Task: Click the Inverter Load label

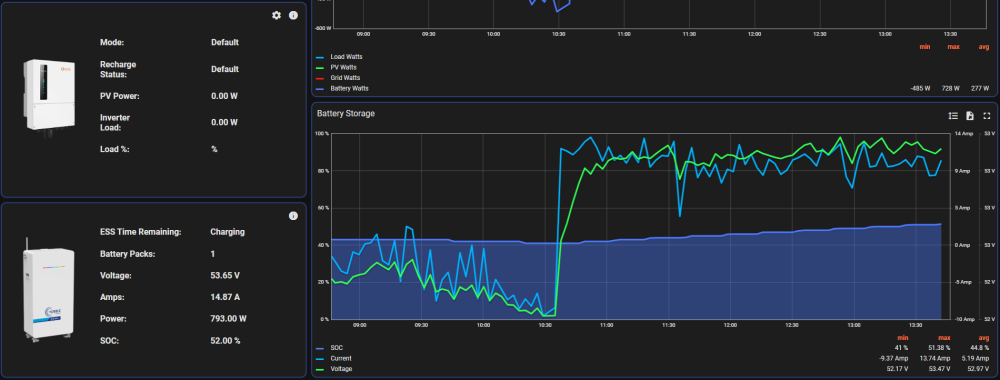Action: [x=116, y=122]
